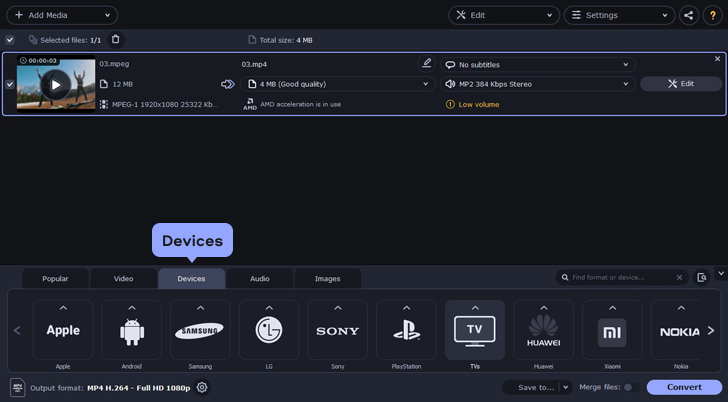728x402 pixels.
Task: Switch to the Images tab
Action: click(328, 279)
